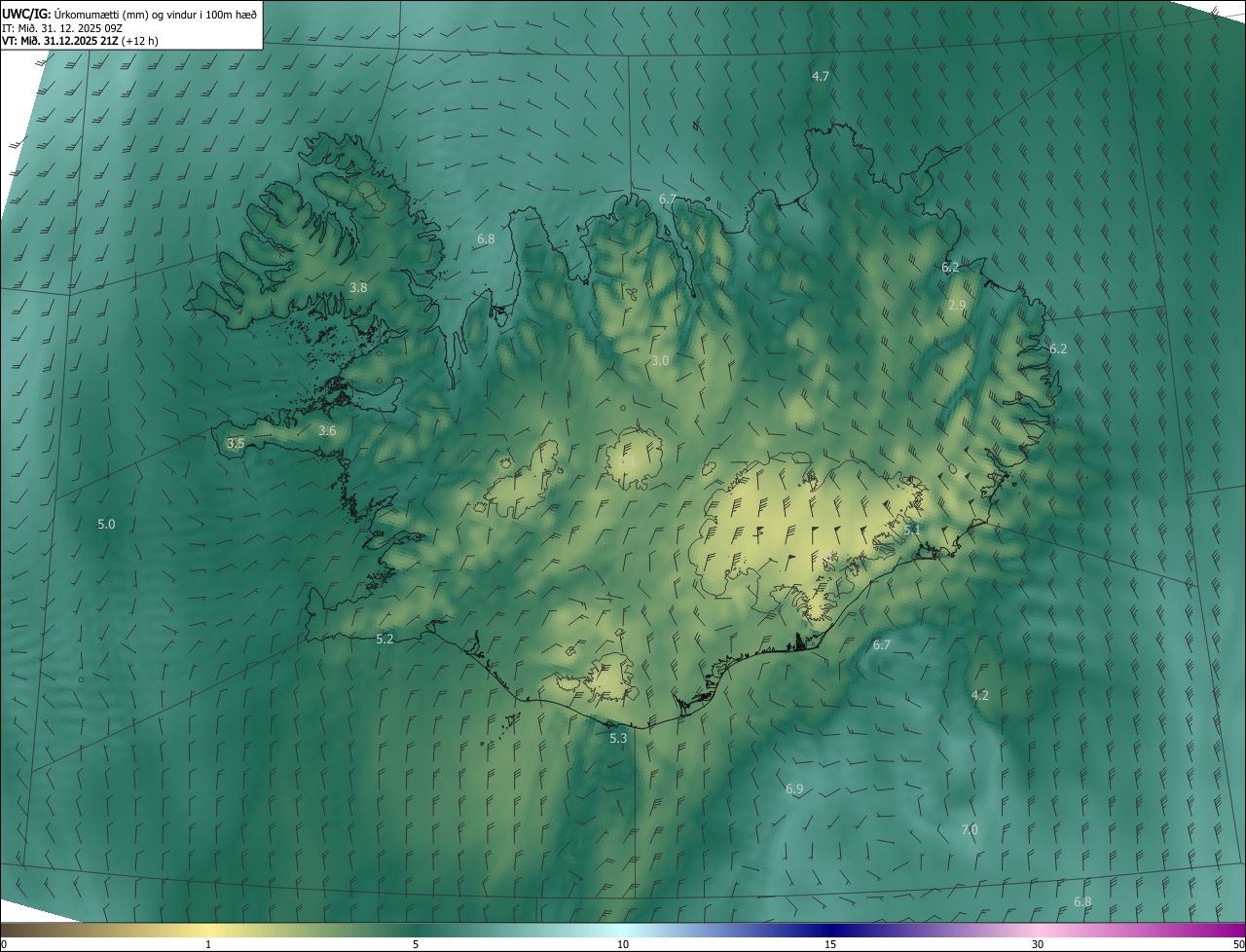Click the '10' tick on the color scale
Viewport: 1246px width, 952px height.
[623, 944]
